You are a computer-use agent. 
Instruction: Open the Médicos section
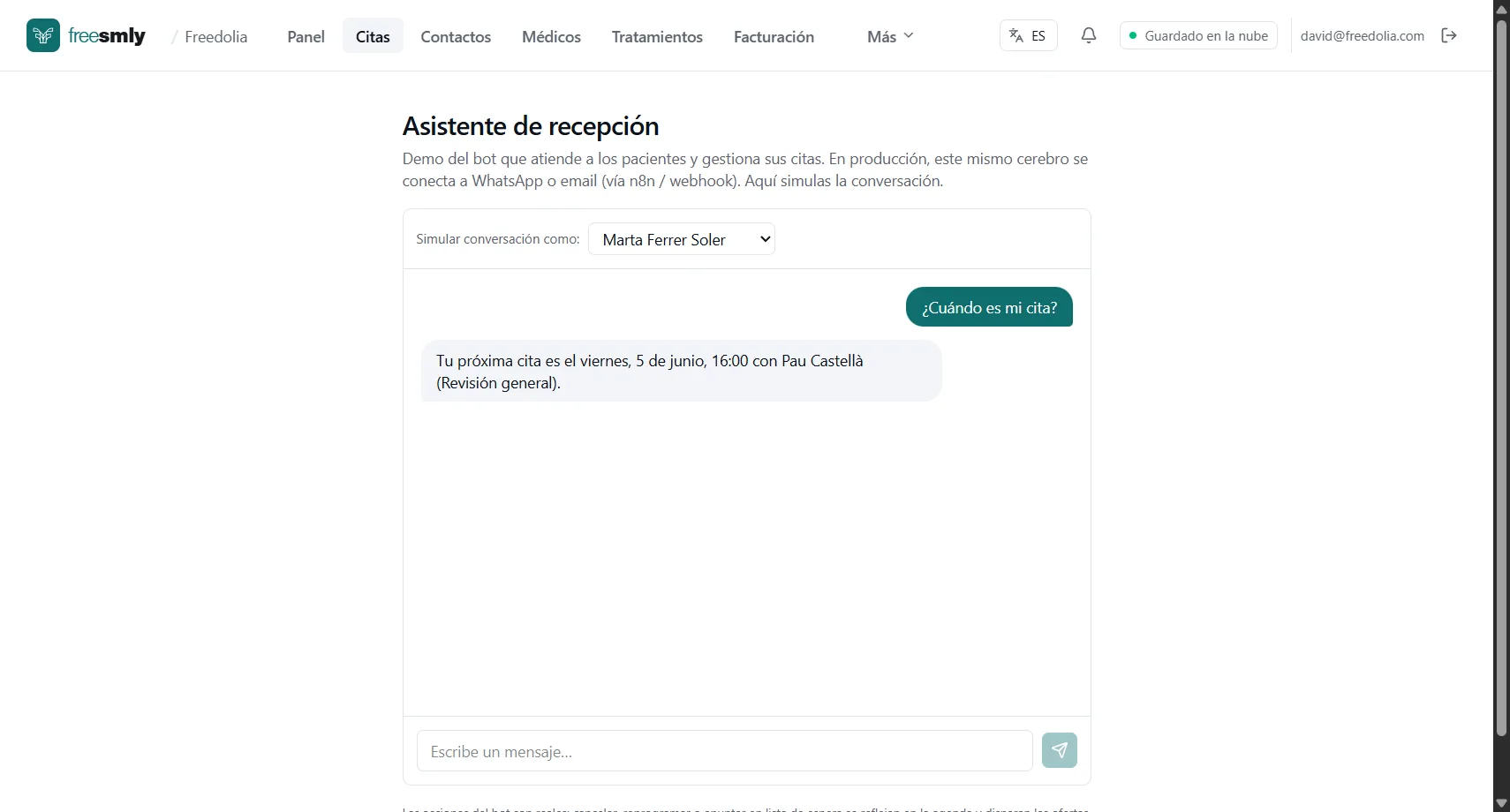551,36
